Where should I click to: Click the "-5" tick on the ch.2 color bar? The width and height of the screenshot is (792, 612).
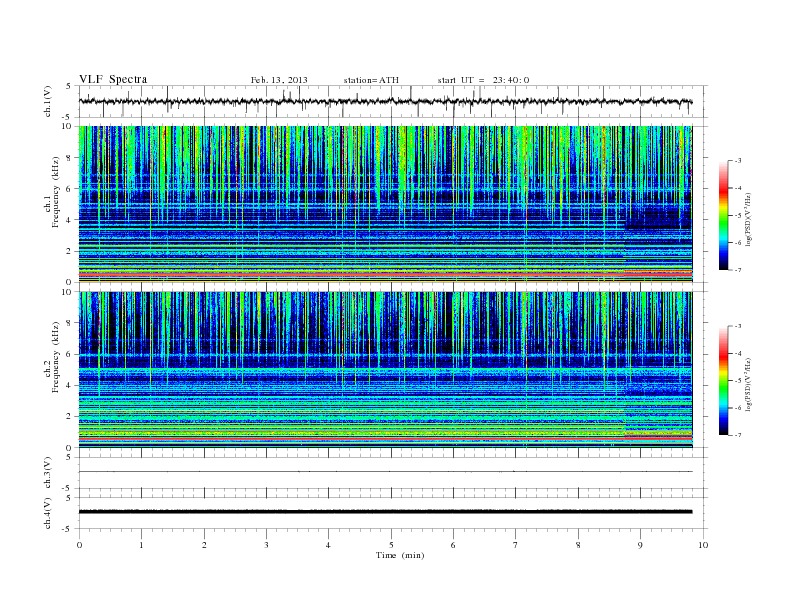coord(737,380)
